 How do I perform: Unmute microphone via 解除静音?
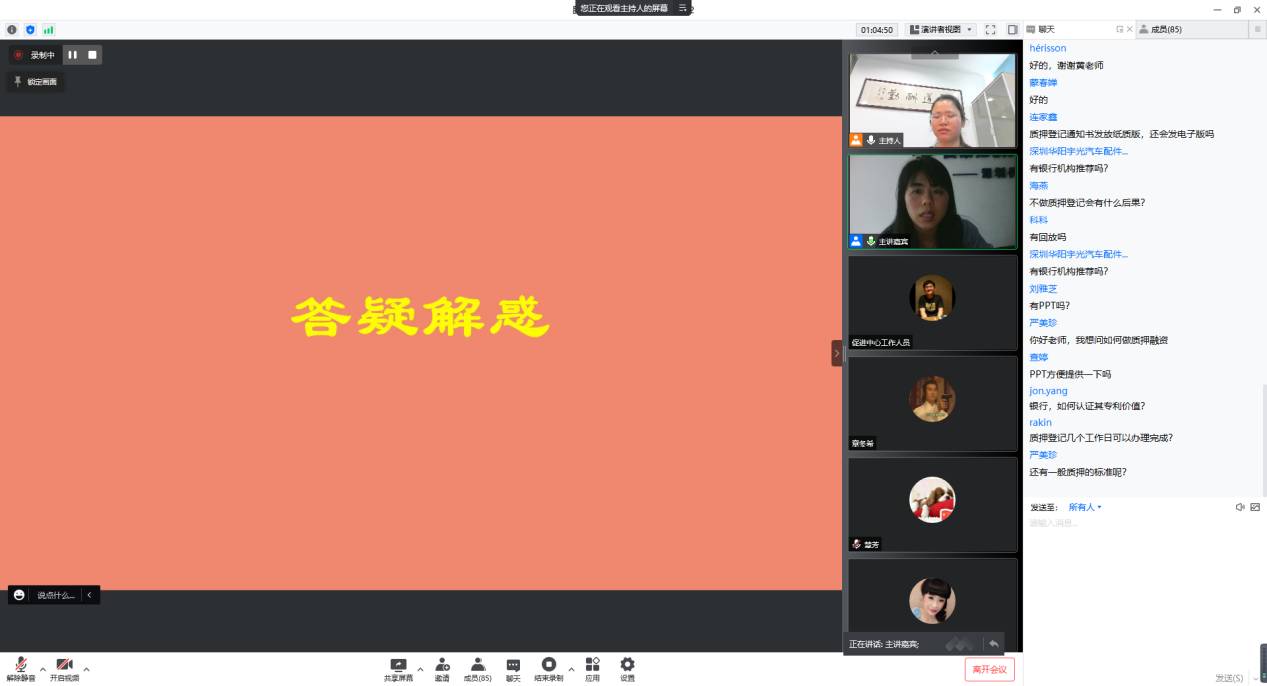tap(20, 669)
